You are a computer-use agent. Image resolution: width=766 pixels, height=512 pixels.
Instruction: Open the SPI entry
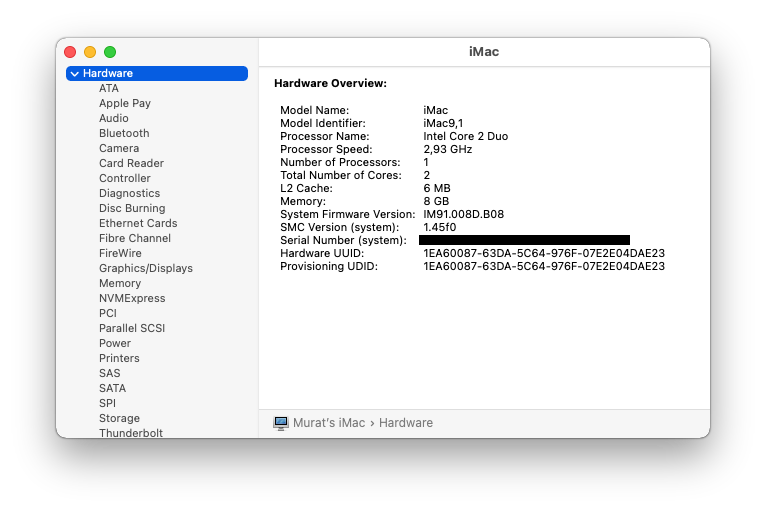coord(107,403)
